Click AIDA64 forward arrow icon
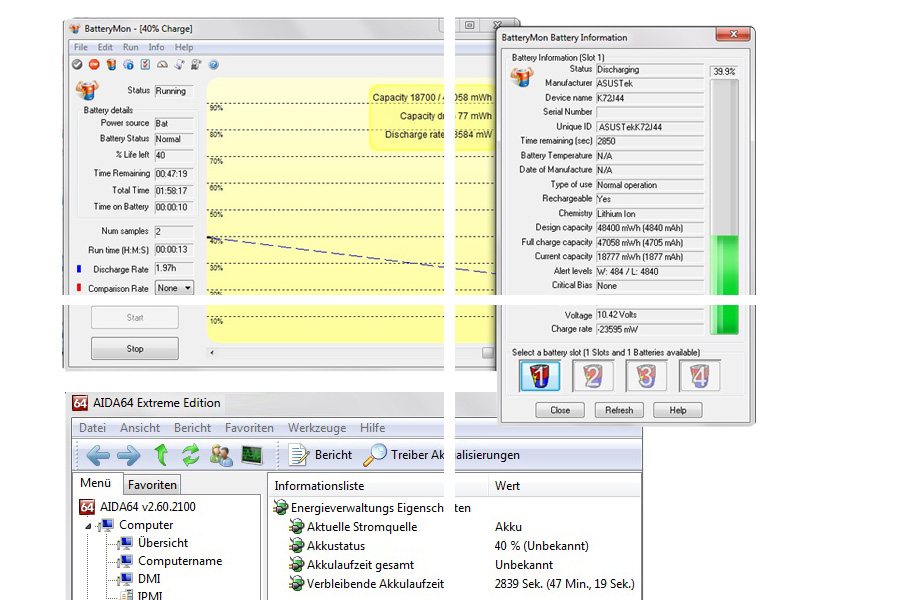This screenshot has width=900, height=600. coord(129,455)
